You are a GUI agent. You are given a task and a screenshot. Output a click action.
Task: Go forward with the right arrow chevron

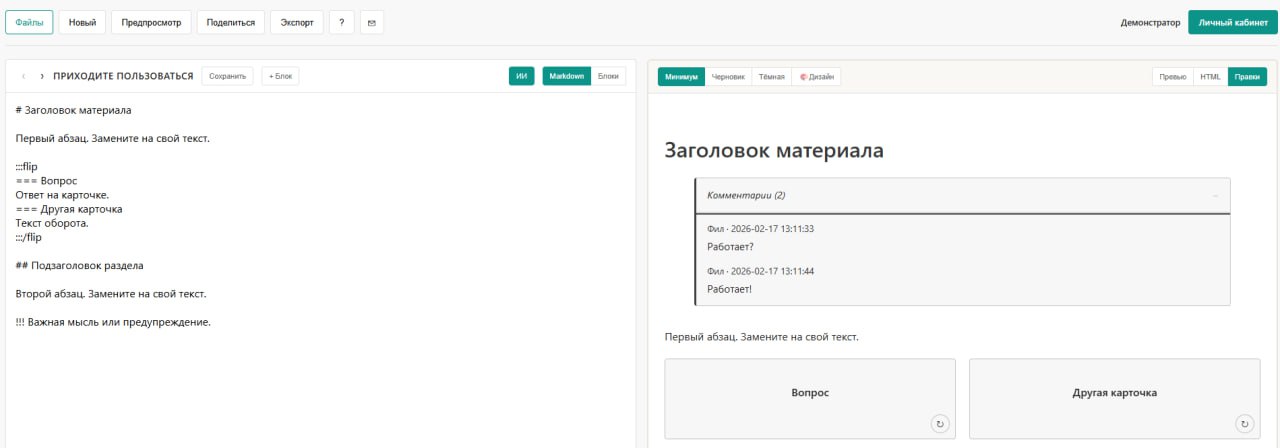pos(41,76)
